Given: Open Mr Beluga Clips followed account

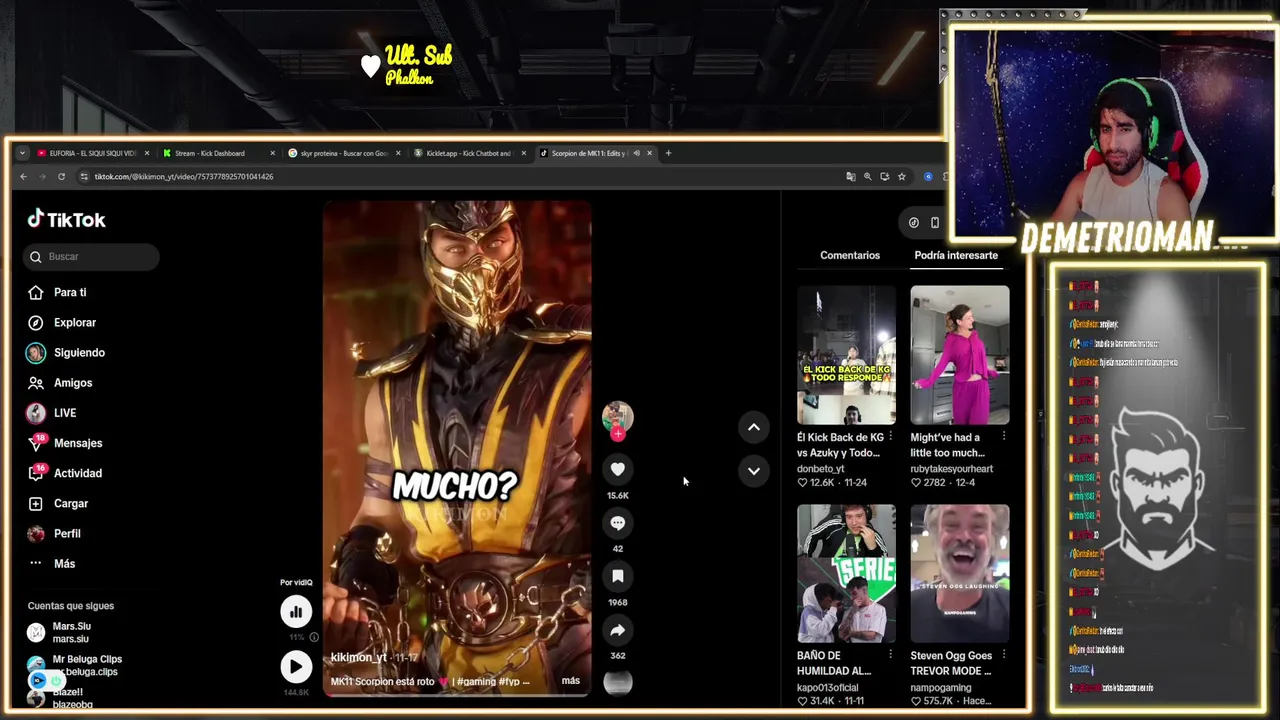Looking at the screenshot, I should click(x=75, y=665).
